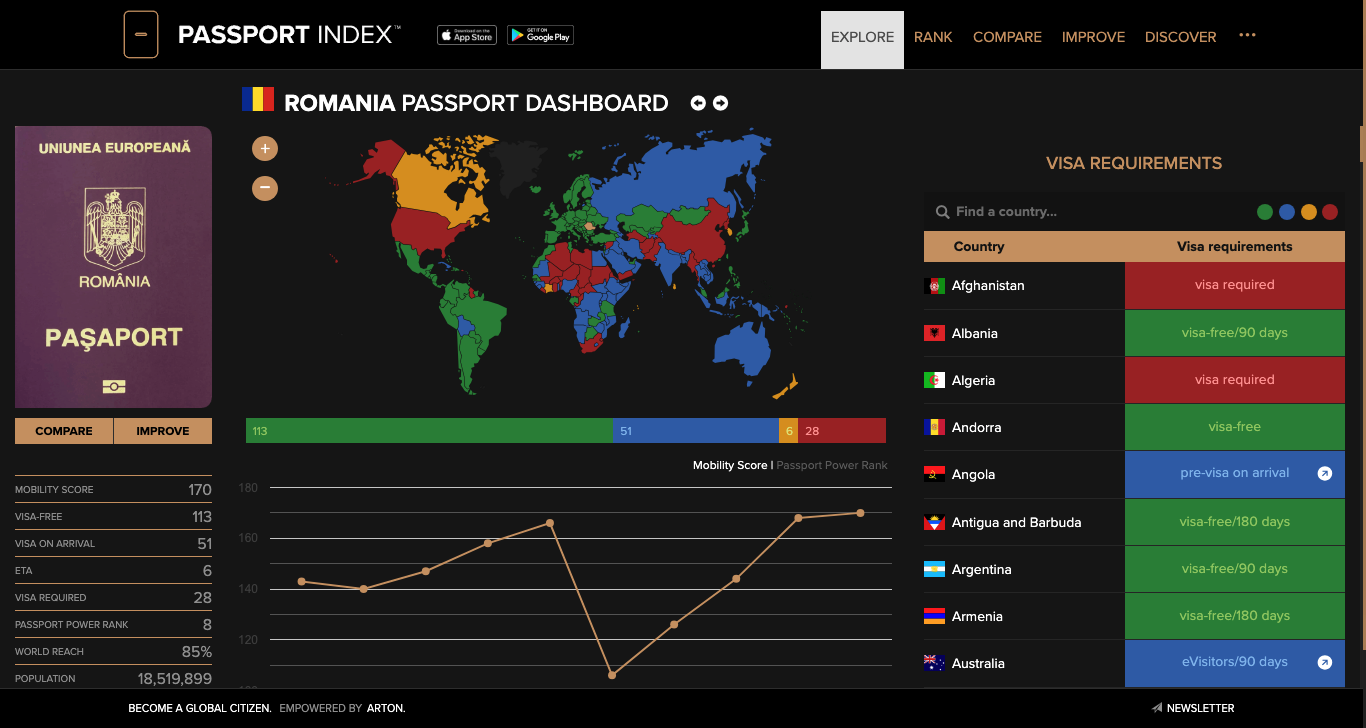Viewport: 1366px width, 728px height.
Task: Click the Afghanistan flag icon
Action: coord(934,286)
